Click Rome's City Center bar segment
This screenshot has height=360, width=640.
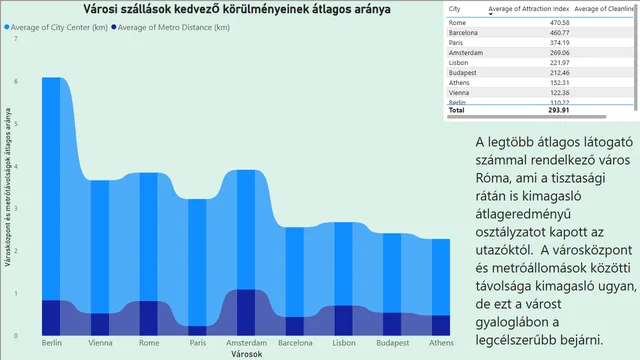click(x=149, y=237)
